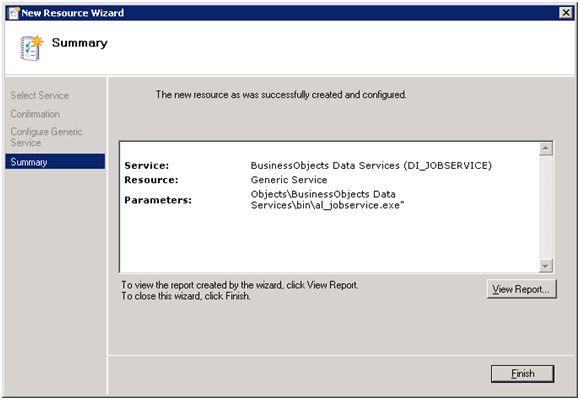The image size is (580, 400).
Task: Select the Select Service step
Action: 40,95
